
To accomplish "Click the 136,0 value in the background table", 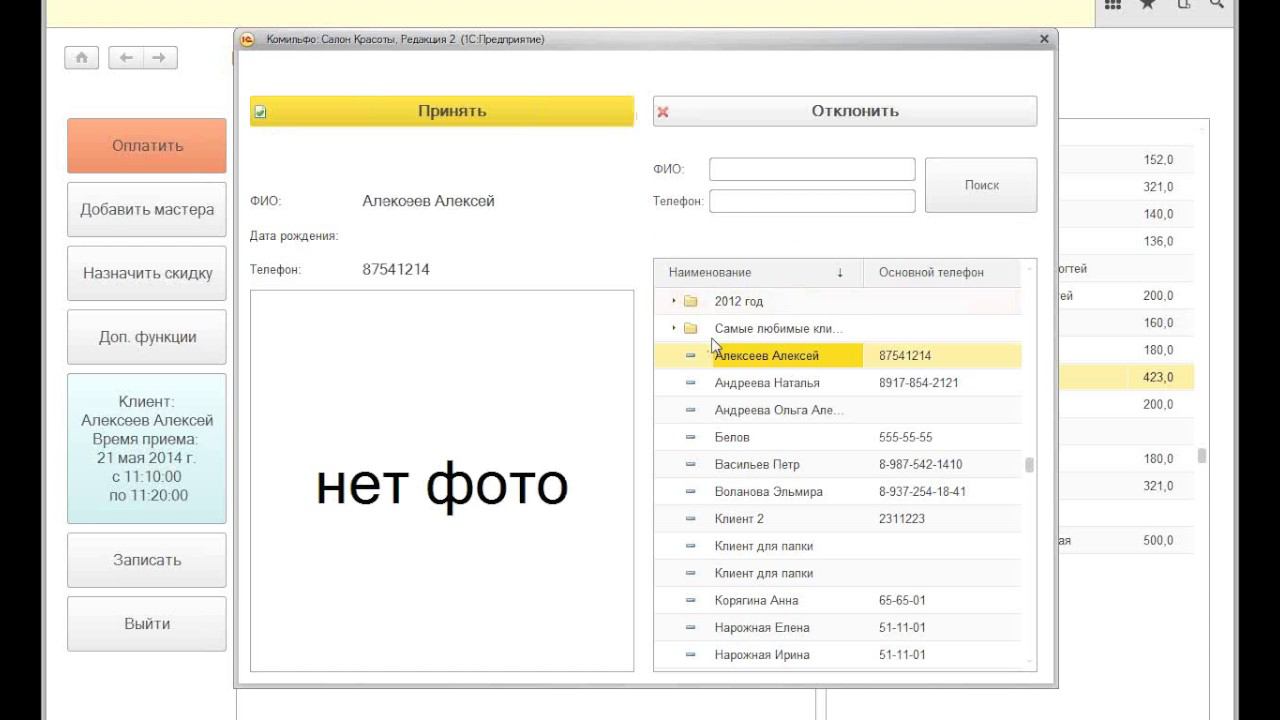I will pos(1158,241).
